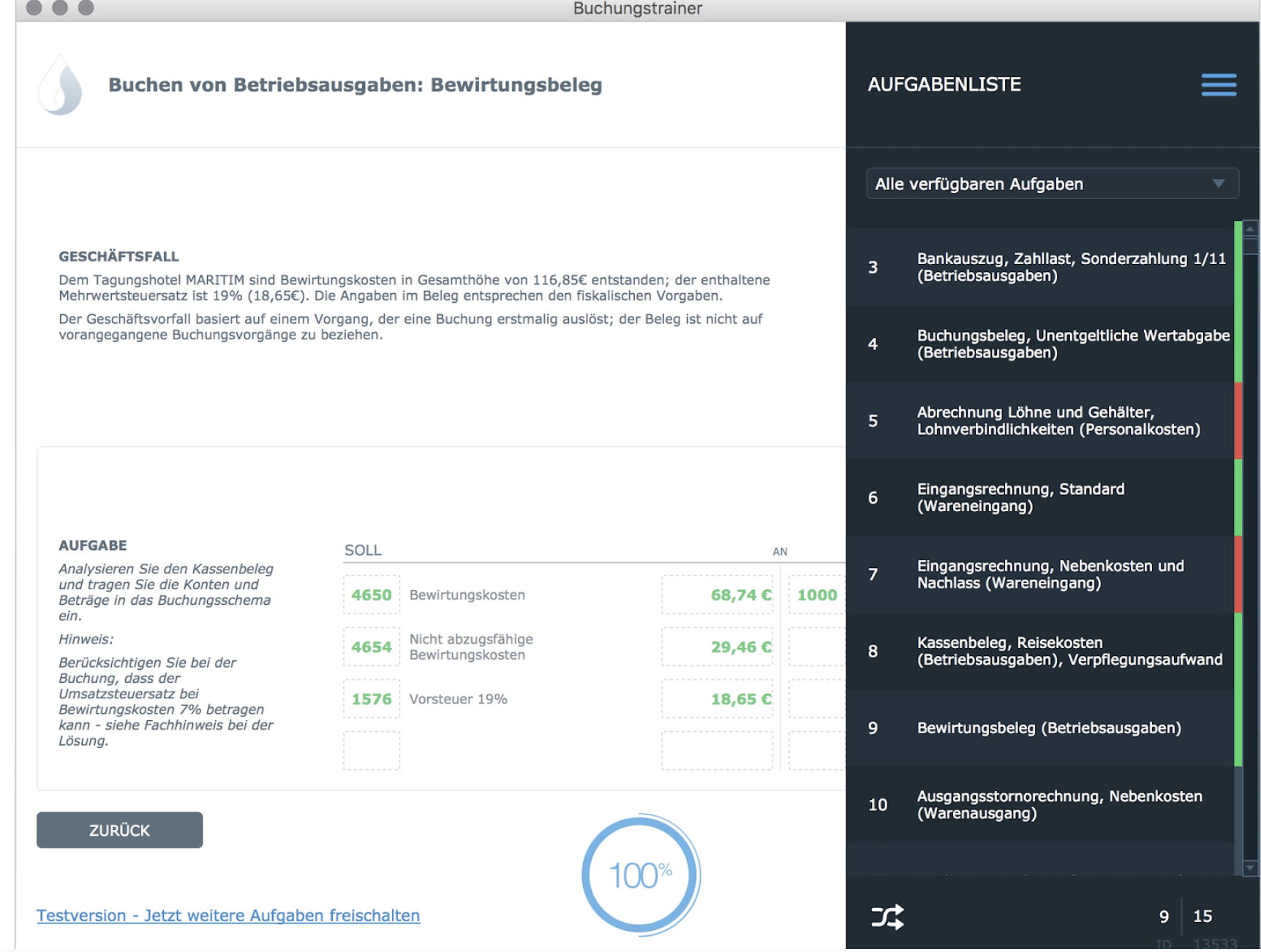Click the account field containing 1576

tap(372, 698)
